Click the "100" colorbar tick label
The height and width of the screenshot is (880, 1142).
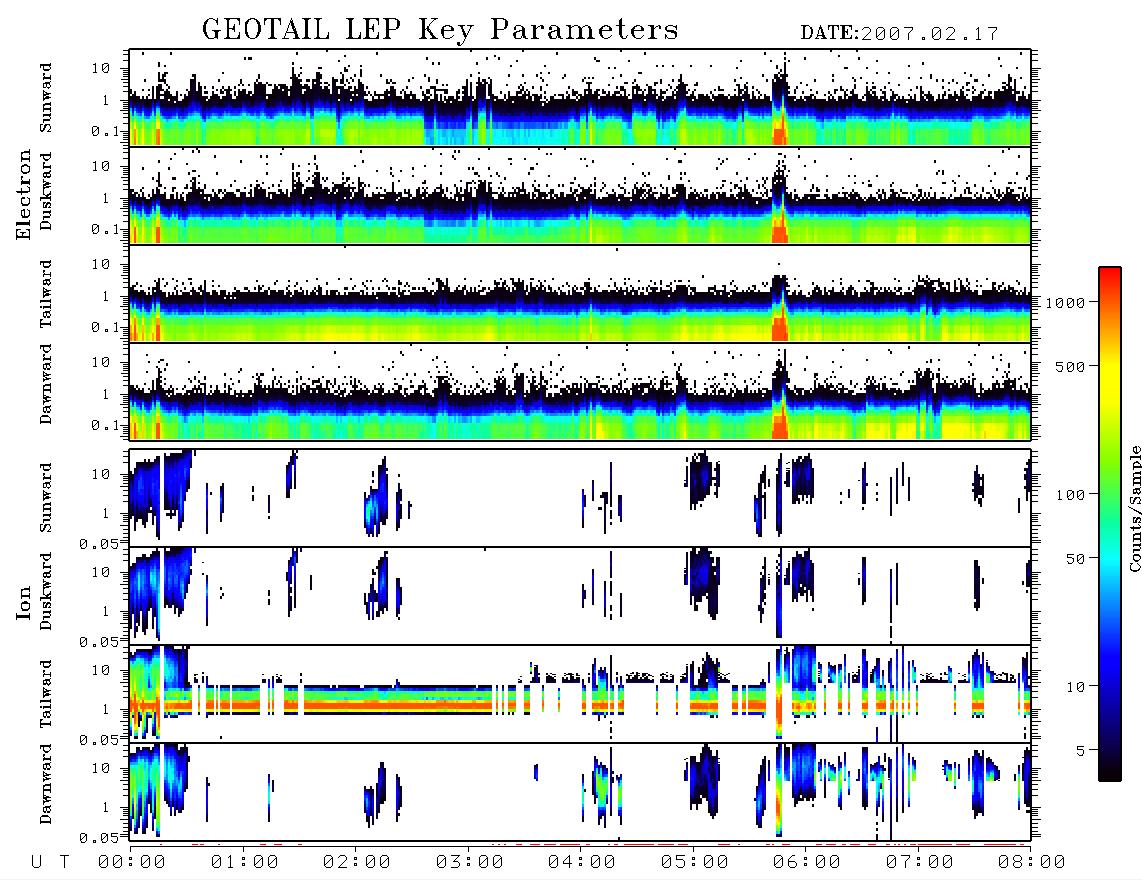(1071, 495)
